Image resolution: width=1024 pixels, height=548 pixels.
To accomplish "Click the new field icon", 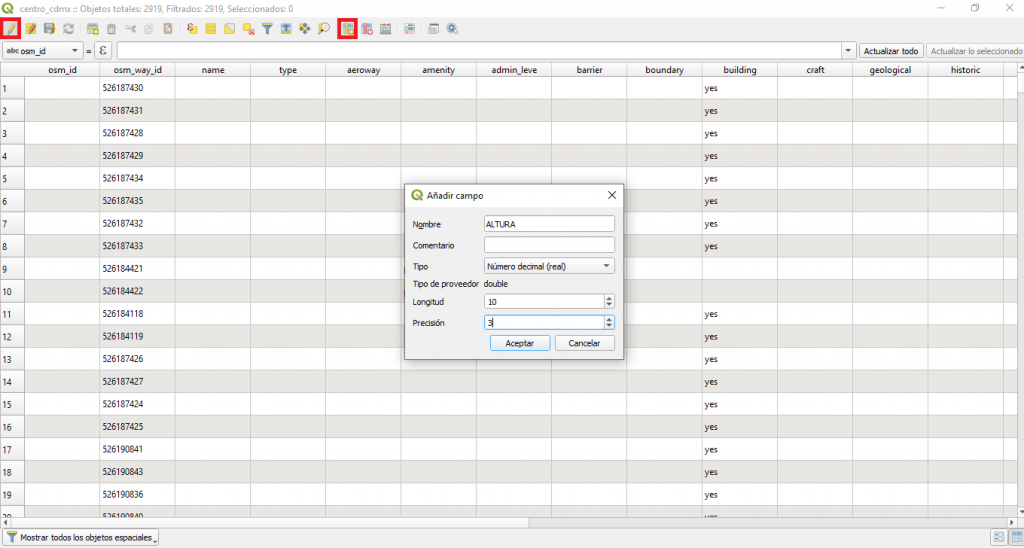I will 348,29.
